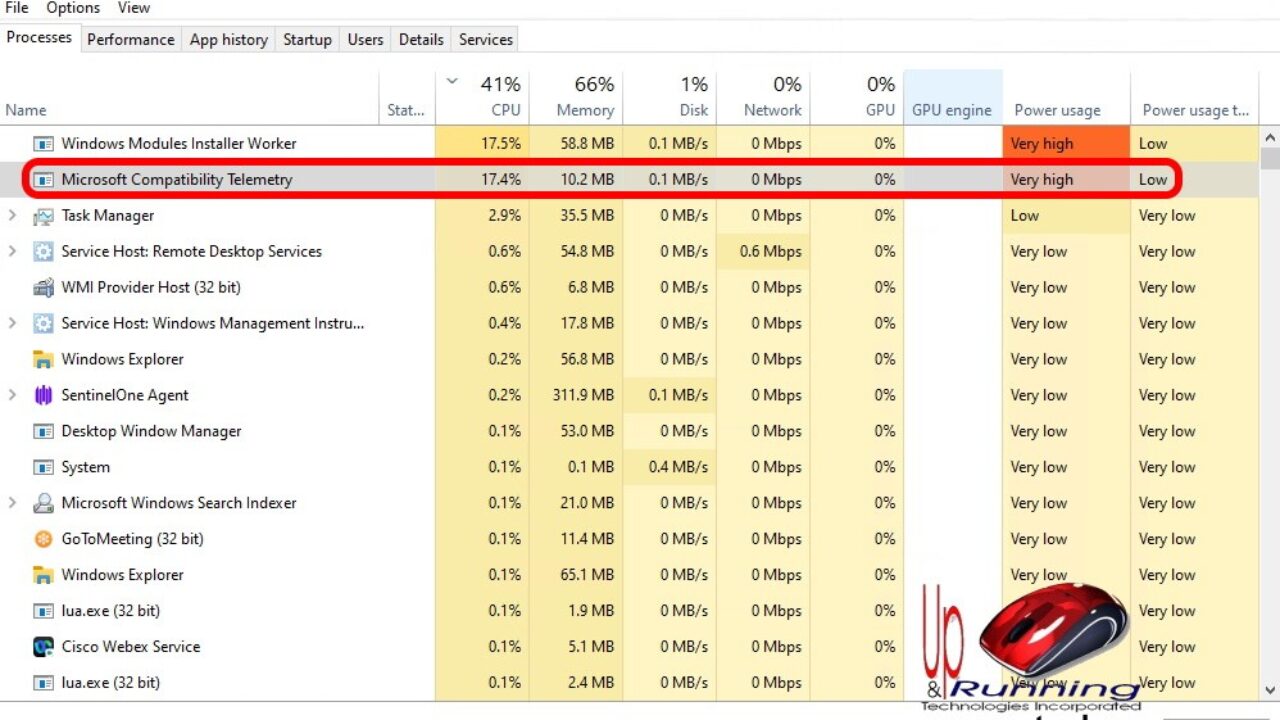Click the GoToMeeting orange flower icon

pyautogui.click(x=43, y=539)
